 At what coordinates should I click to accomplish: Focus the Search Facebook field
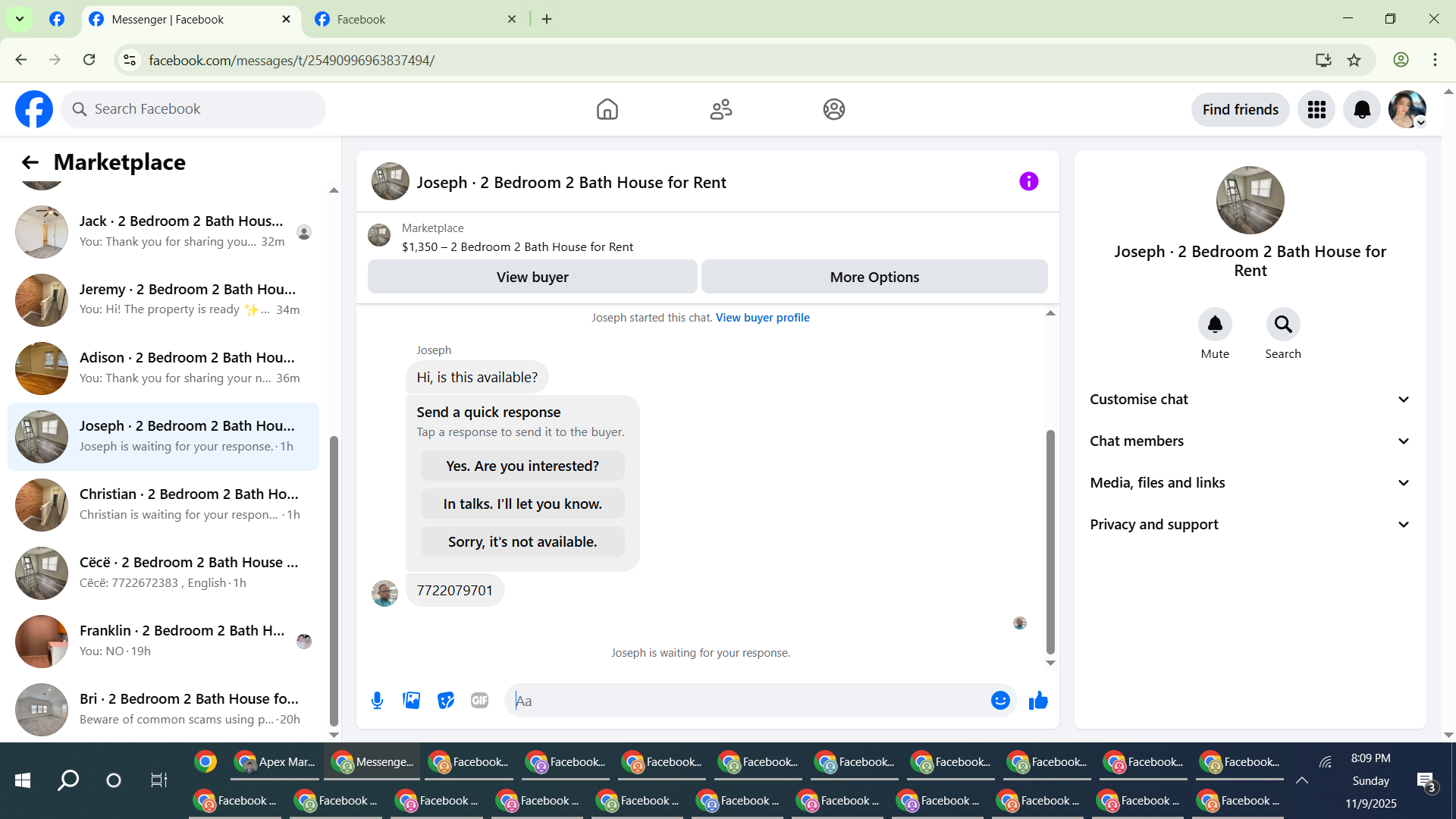click(x=193, y=109)
